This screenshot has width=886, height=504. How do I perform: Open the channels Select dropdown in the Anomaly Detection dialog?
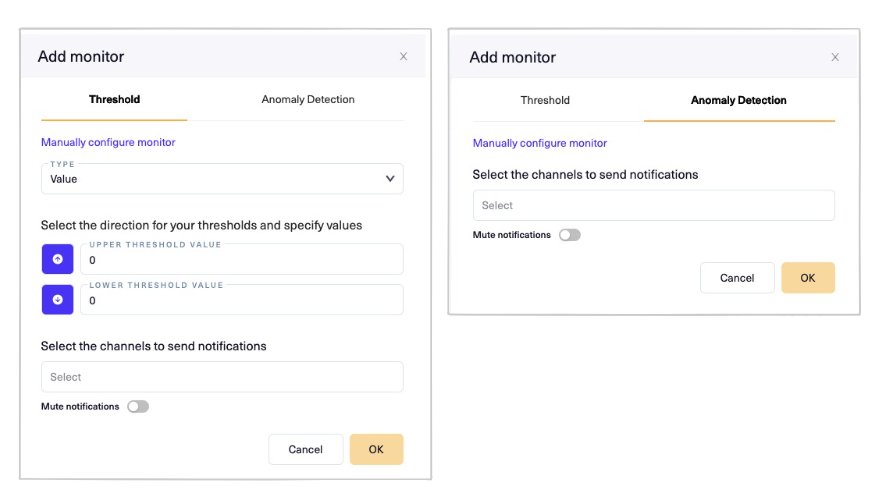(x=653, y=205)
